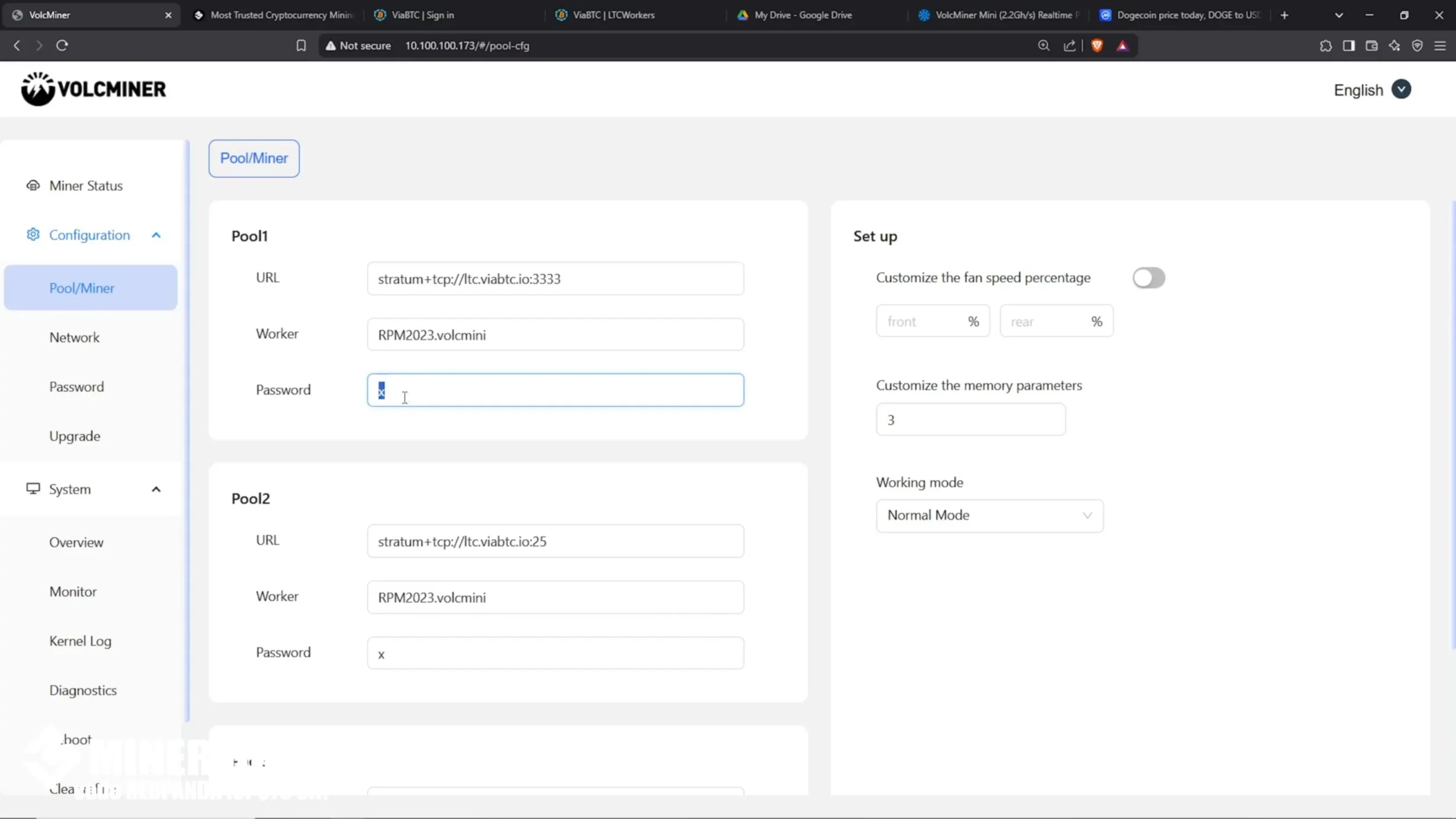Open the browser extensions puzzle icon
The height and width of the screenshot is (819, 1456).
[1326, 45]
